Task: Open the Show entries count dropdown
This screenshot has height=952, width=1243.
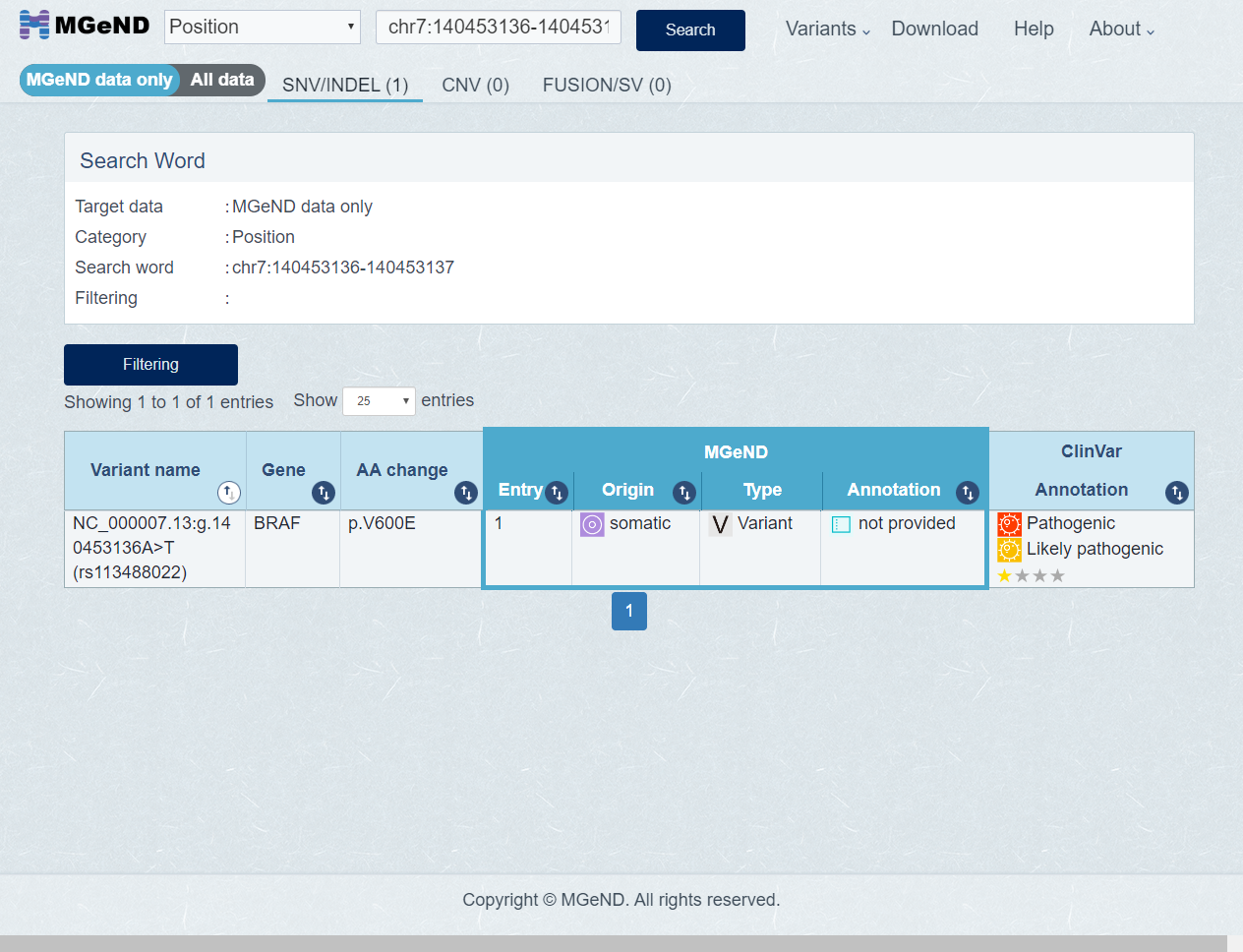Action: click(x=379, y=401)
